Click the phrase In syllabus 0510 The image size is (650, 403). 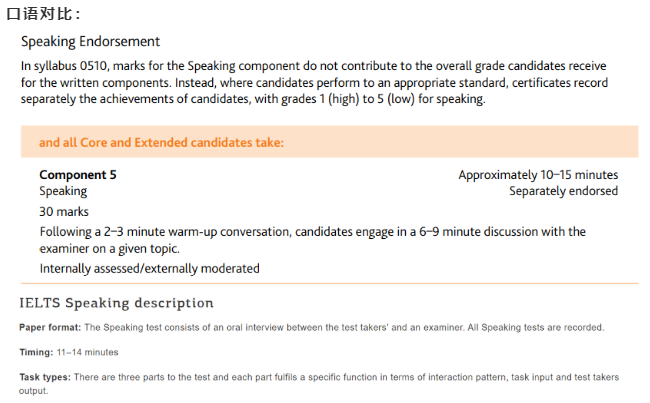(65, 66)
